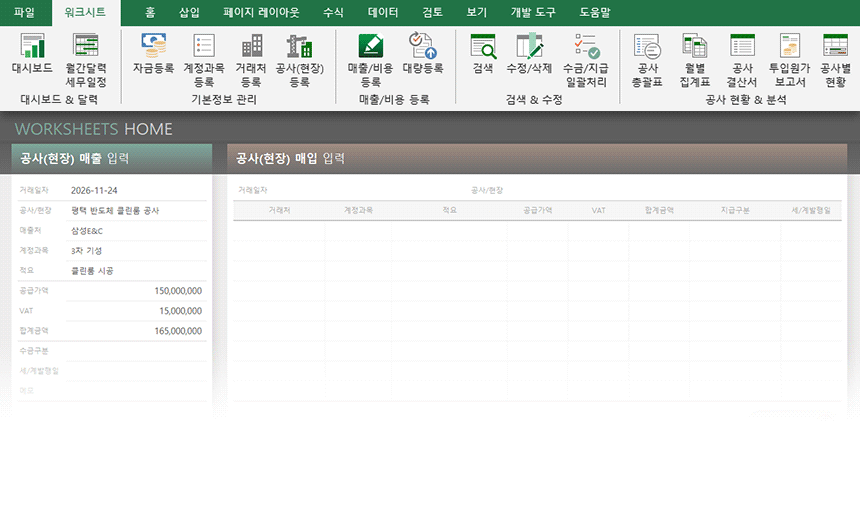Click the 계정과목 field 3차 기성
Screen dimensions: 860x510
[x=135, y=251]
